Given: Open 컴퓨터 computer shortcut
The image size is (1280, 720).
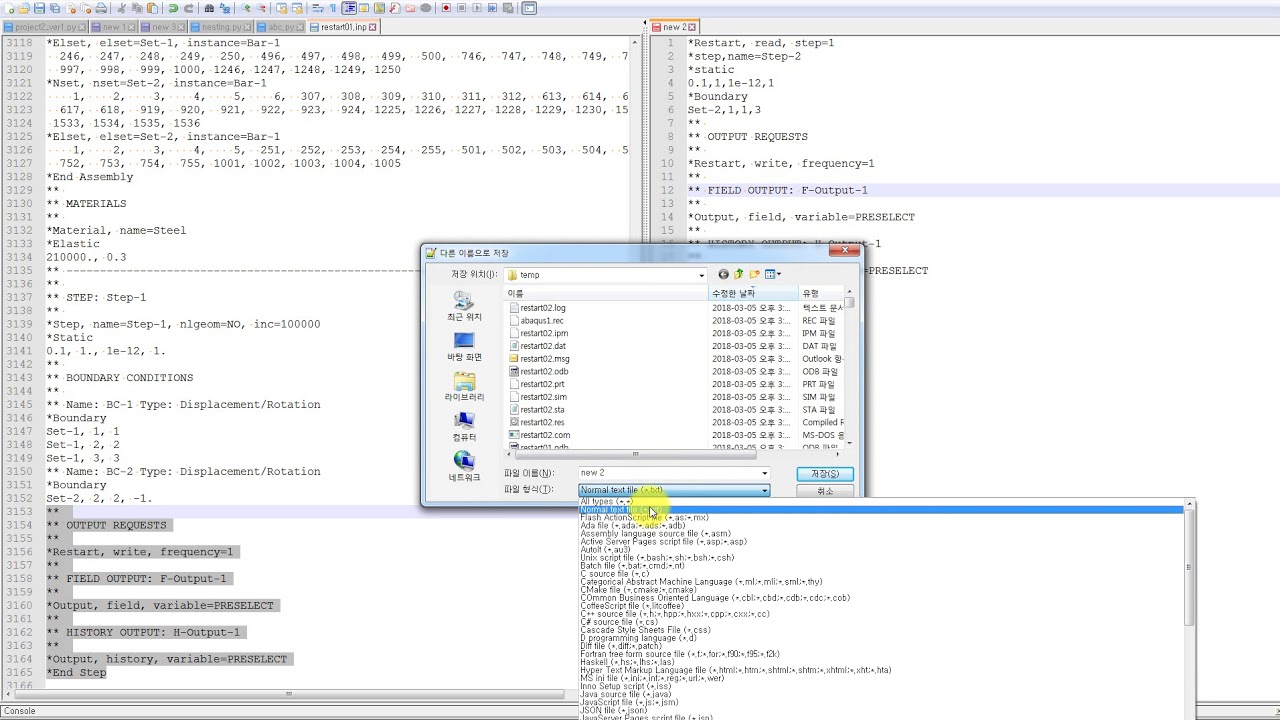Looking at the screenshot, I should coord(464,427).
